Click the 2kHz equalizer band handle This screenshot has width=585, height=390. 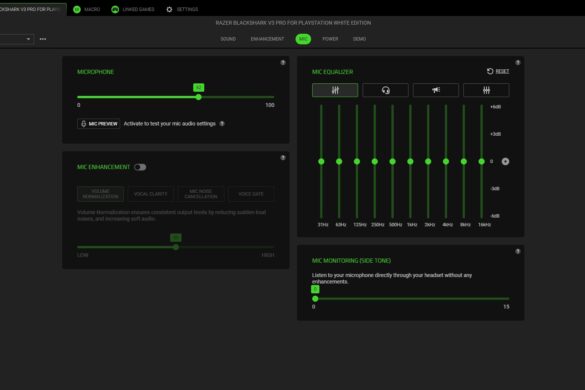point(428,161)
